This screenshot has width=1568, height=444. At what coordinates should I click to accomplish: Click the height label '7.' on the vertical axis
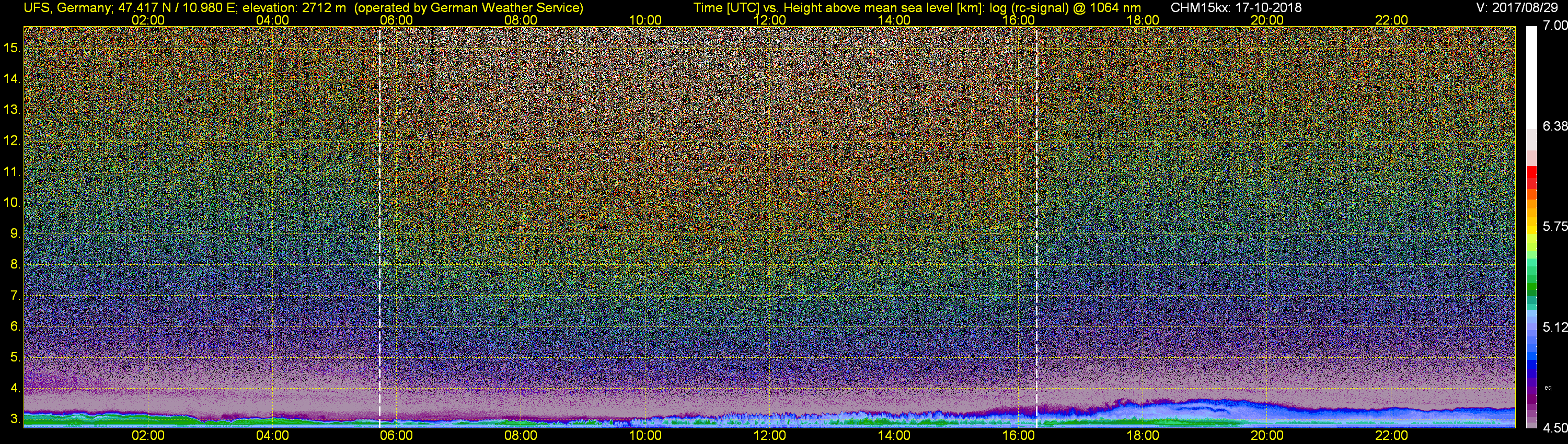(x=15, y=296)
